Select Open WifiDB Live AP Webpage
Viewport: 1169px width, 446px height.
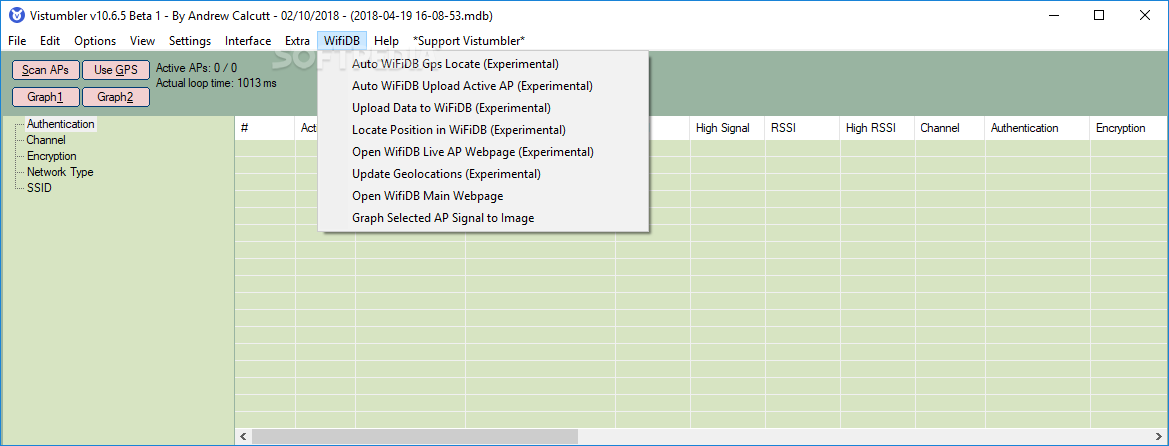point(484,152)
